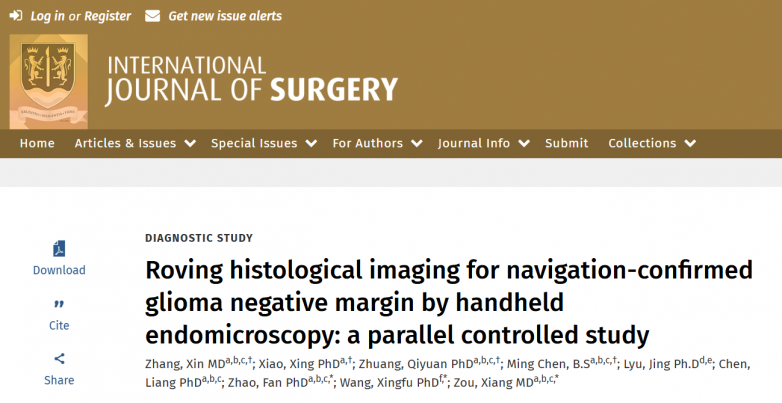Select the Submit menu item
The image size is (782, 403).
(566, 144)
